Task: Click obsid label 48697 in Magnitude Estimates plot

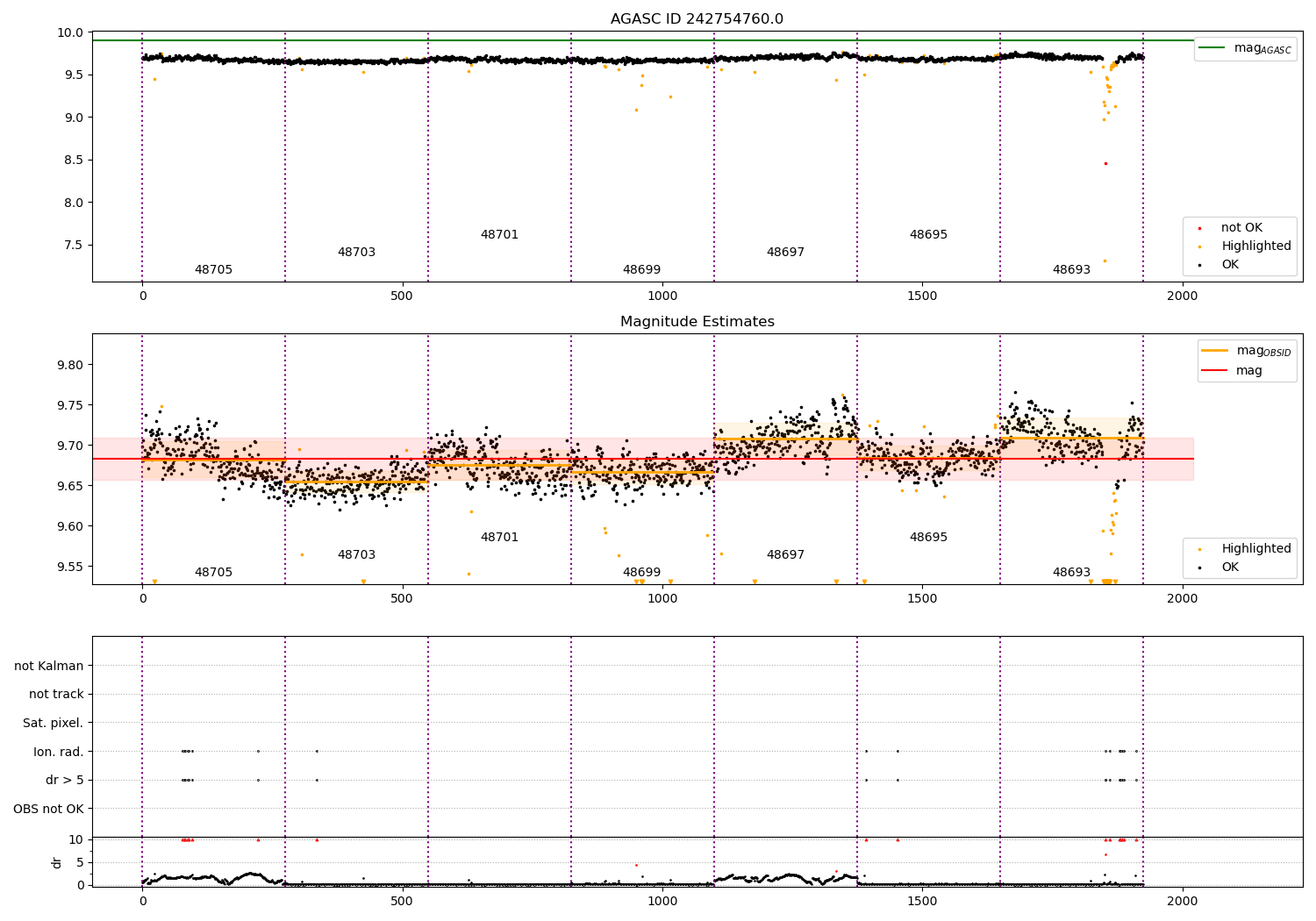Action: click(x=785, y=555)
